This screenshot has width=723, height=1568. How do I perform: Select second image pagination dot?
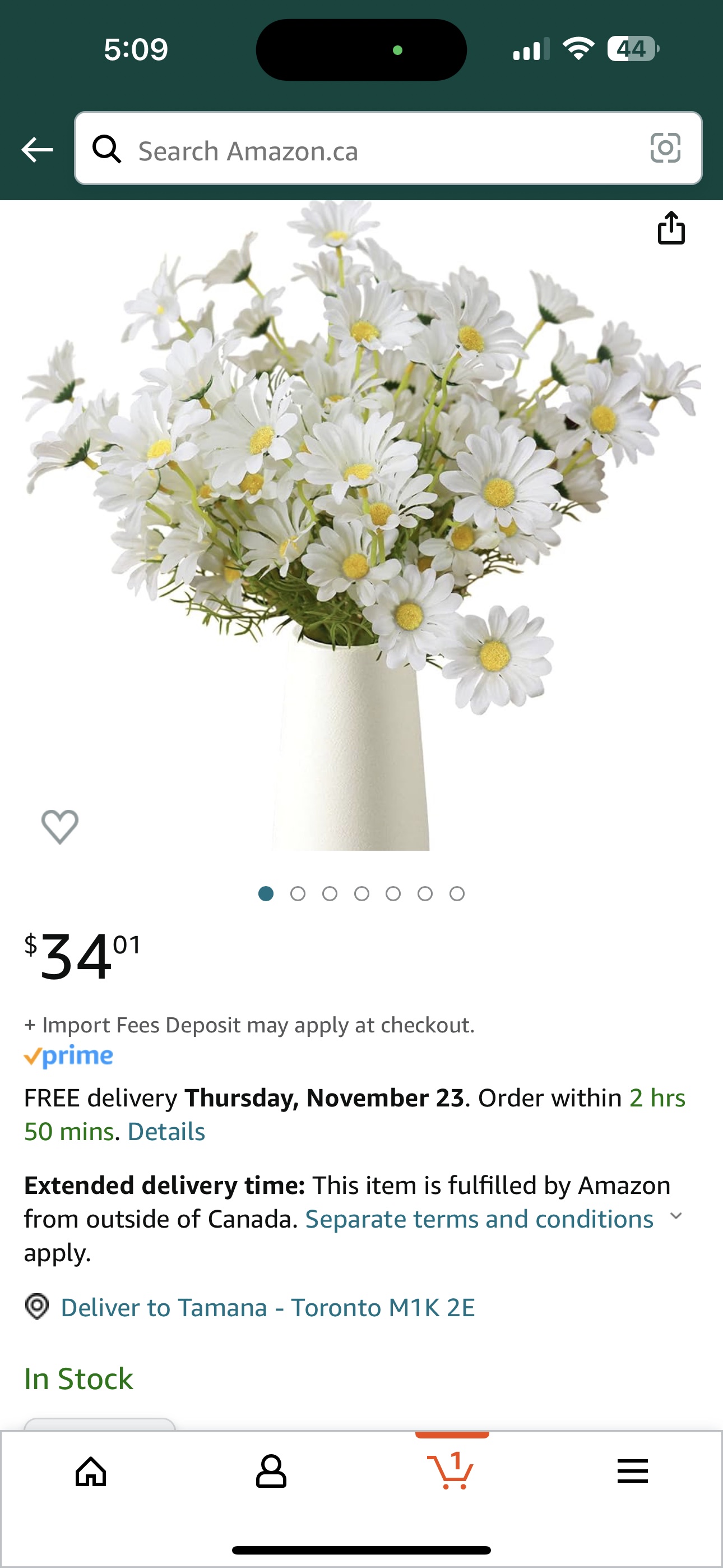pos(298,893)
